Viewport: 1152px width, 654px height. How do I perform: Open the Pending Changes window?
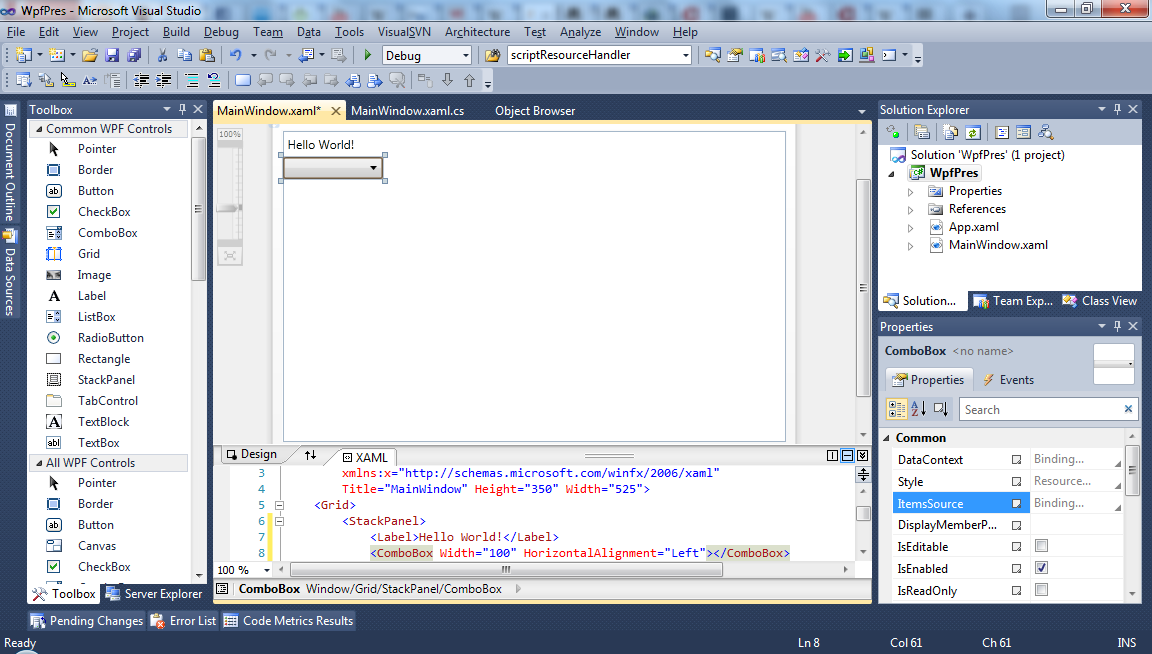pyautogui.click(x=87, y=621)
